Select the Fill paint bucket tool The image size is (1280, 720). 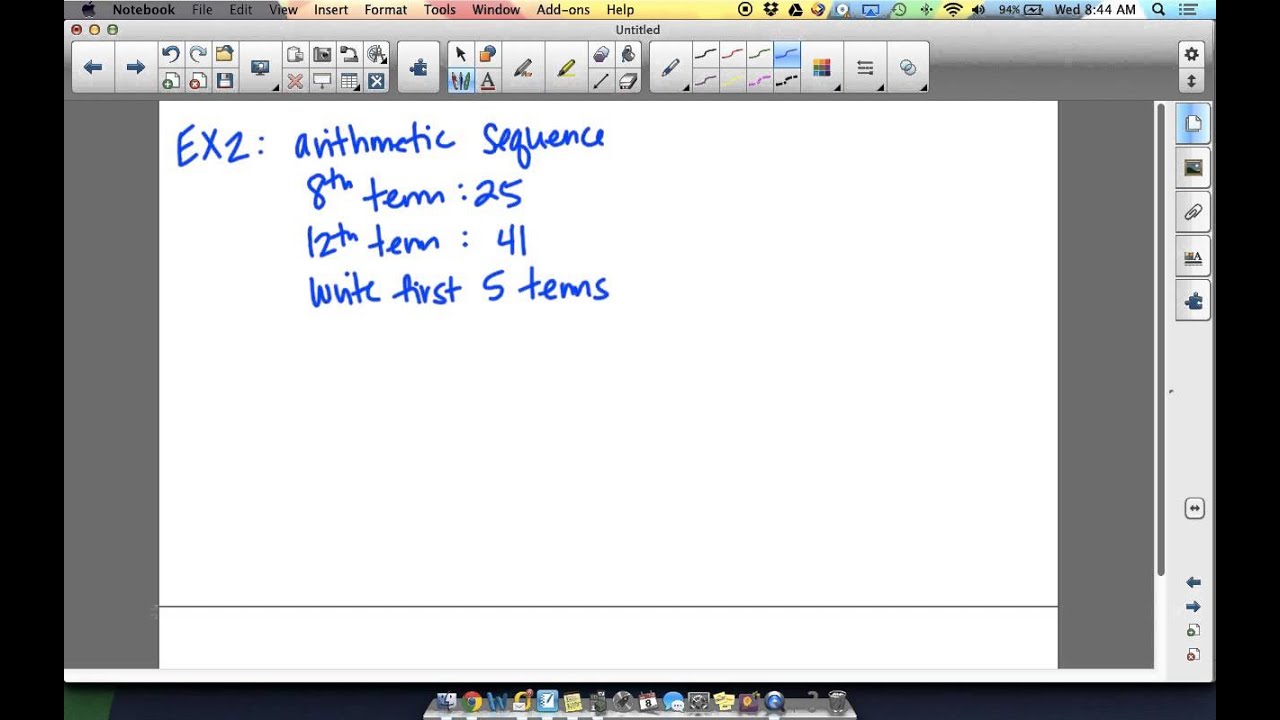tap(628, 54)
